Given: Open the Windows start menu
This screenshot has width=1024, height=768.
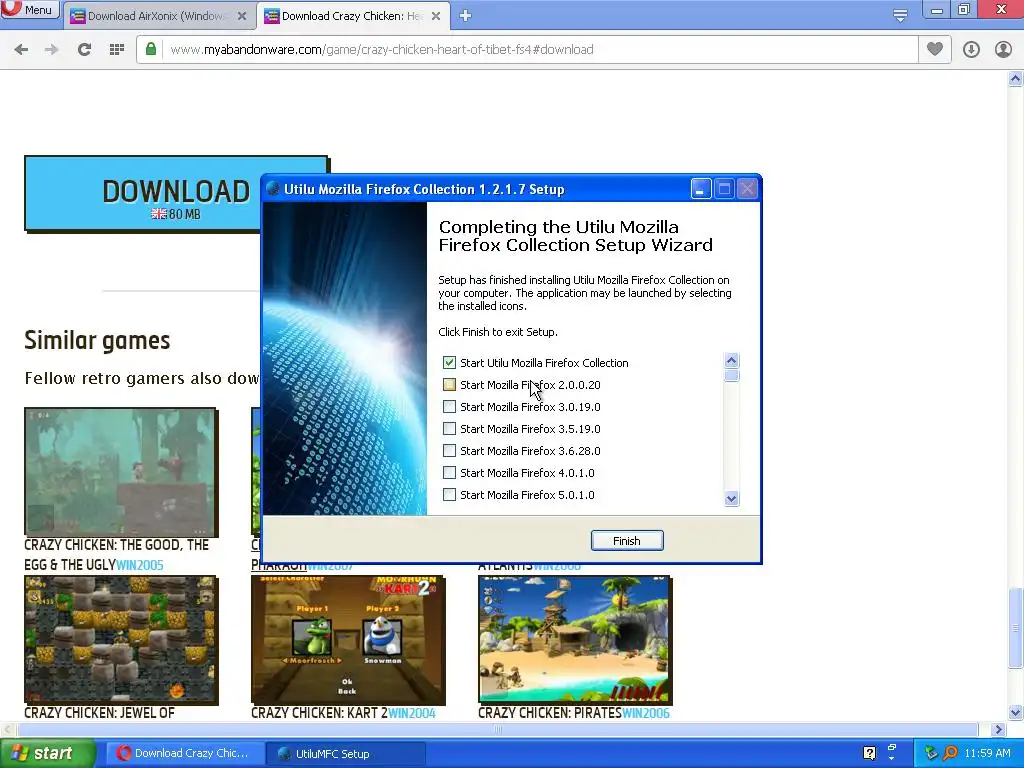Looking at the screenshot, I should click(x=47, y=753).
